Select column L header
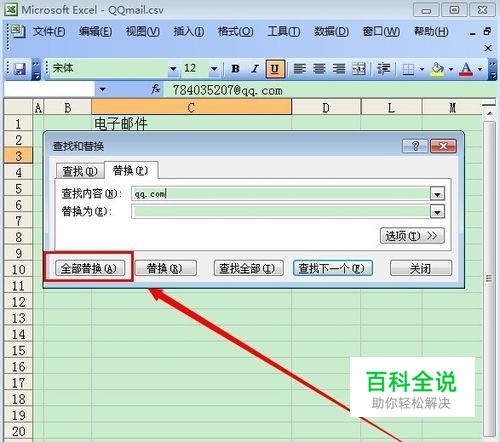 click(x=391, y=107)
